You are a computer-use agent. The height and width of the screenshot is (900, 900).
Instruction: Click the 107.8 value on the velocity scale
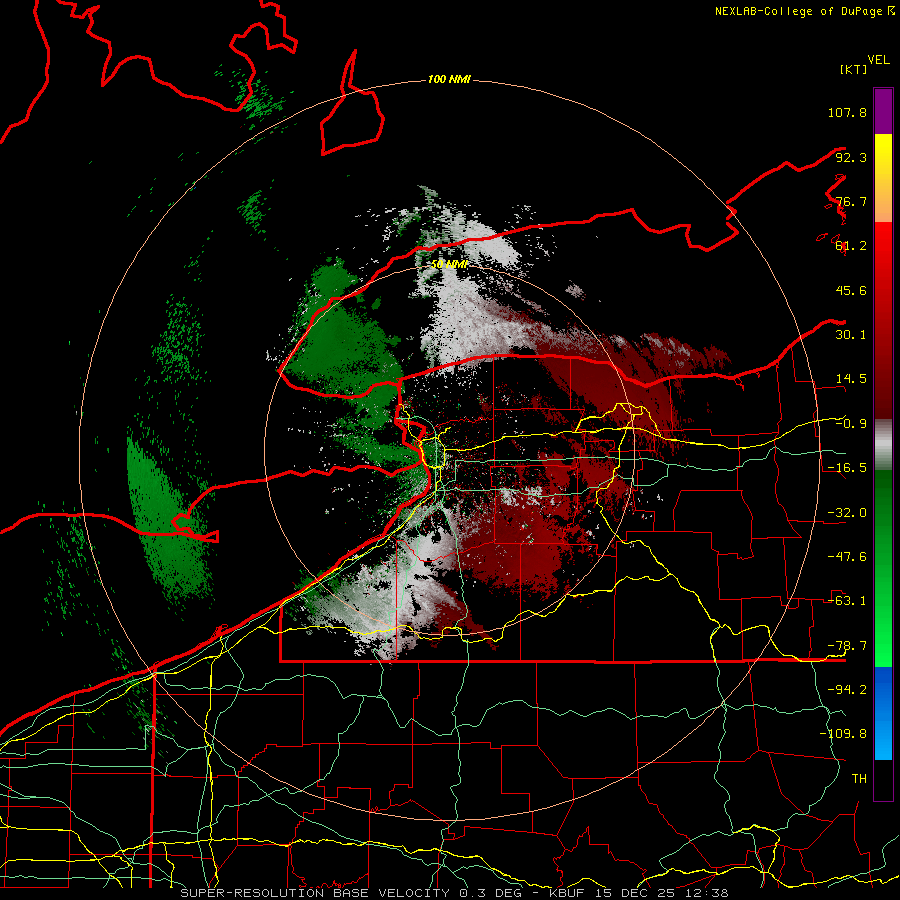[x=847, y=112]
